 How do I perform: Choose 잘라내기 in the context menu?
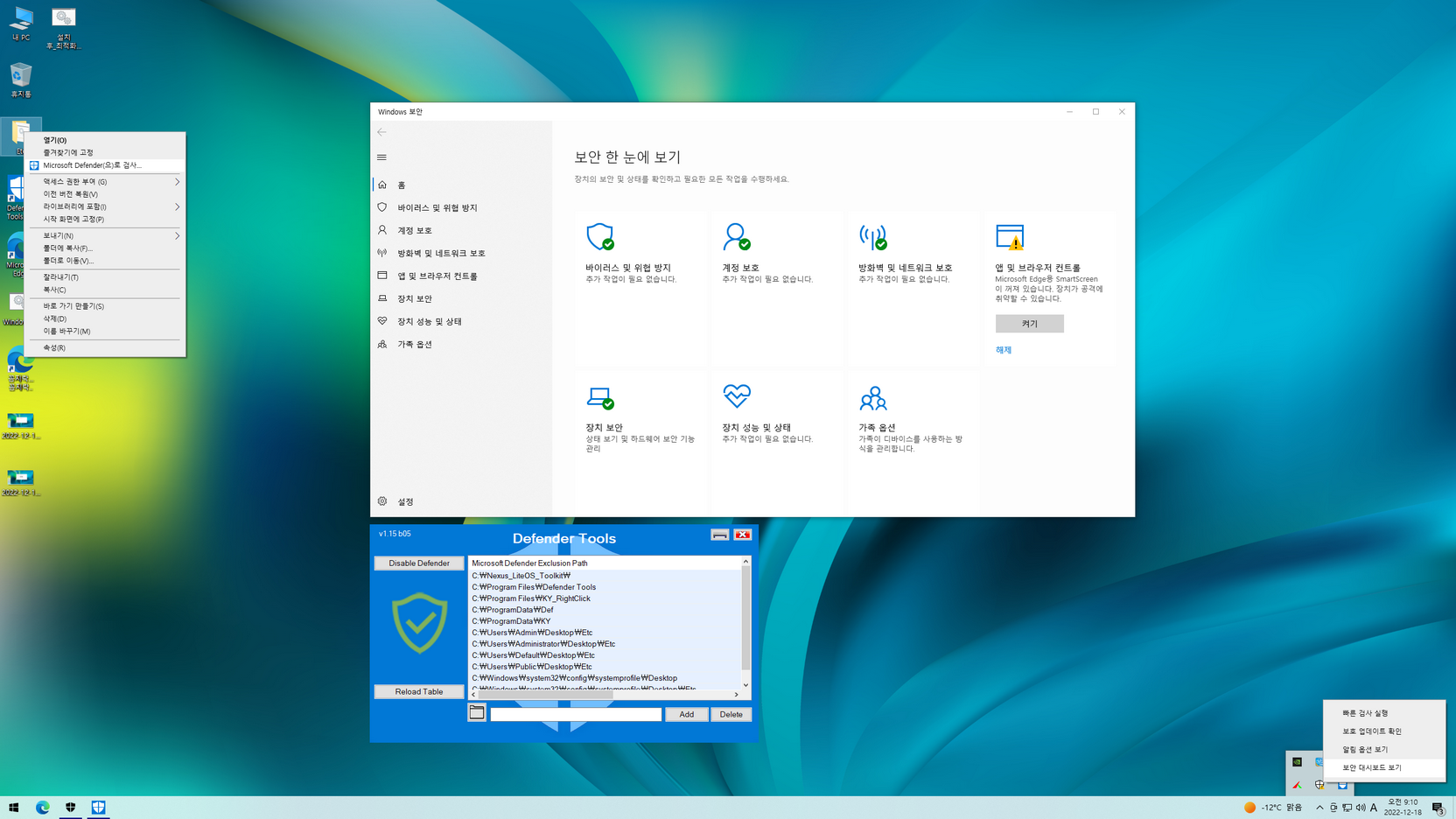click(105, 277)
